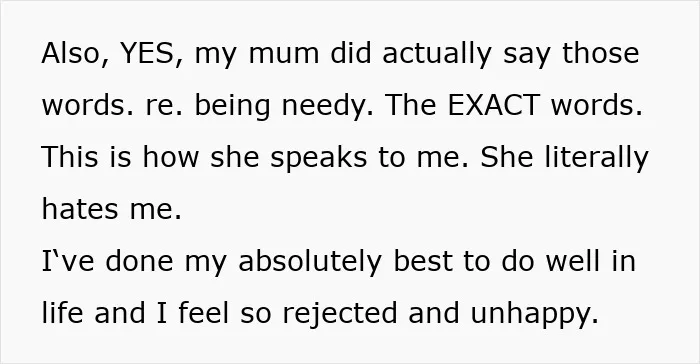Viewport: 700px width, 364px height.
Task: Click on the word "actually"
Action: point(437,54)
